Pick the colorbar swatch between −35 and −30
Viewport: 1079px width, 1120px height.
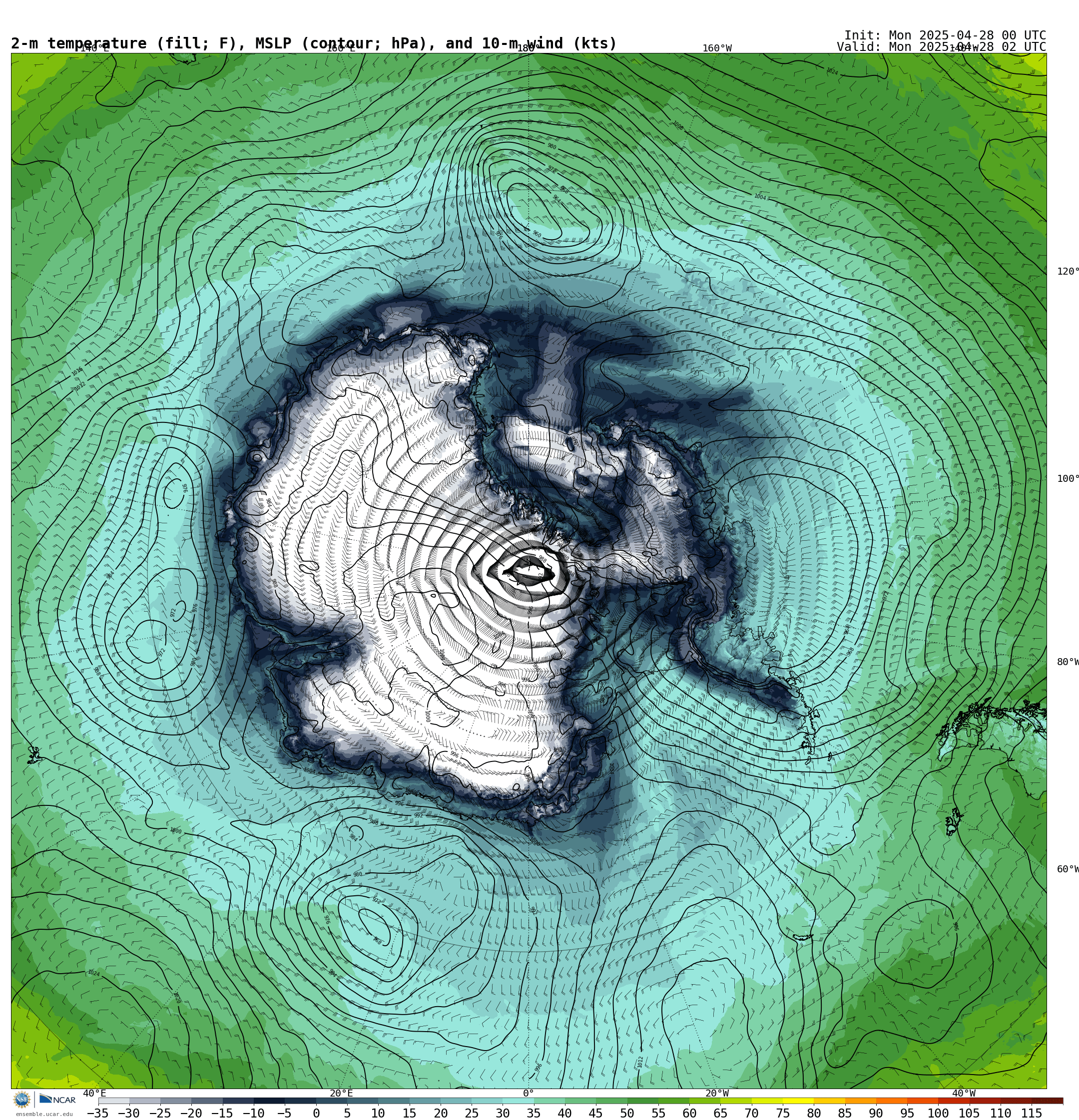click(x=114, y=1101)
